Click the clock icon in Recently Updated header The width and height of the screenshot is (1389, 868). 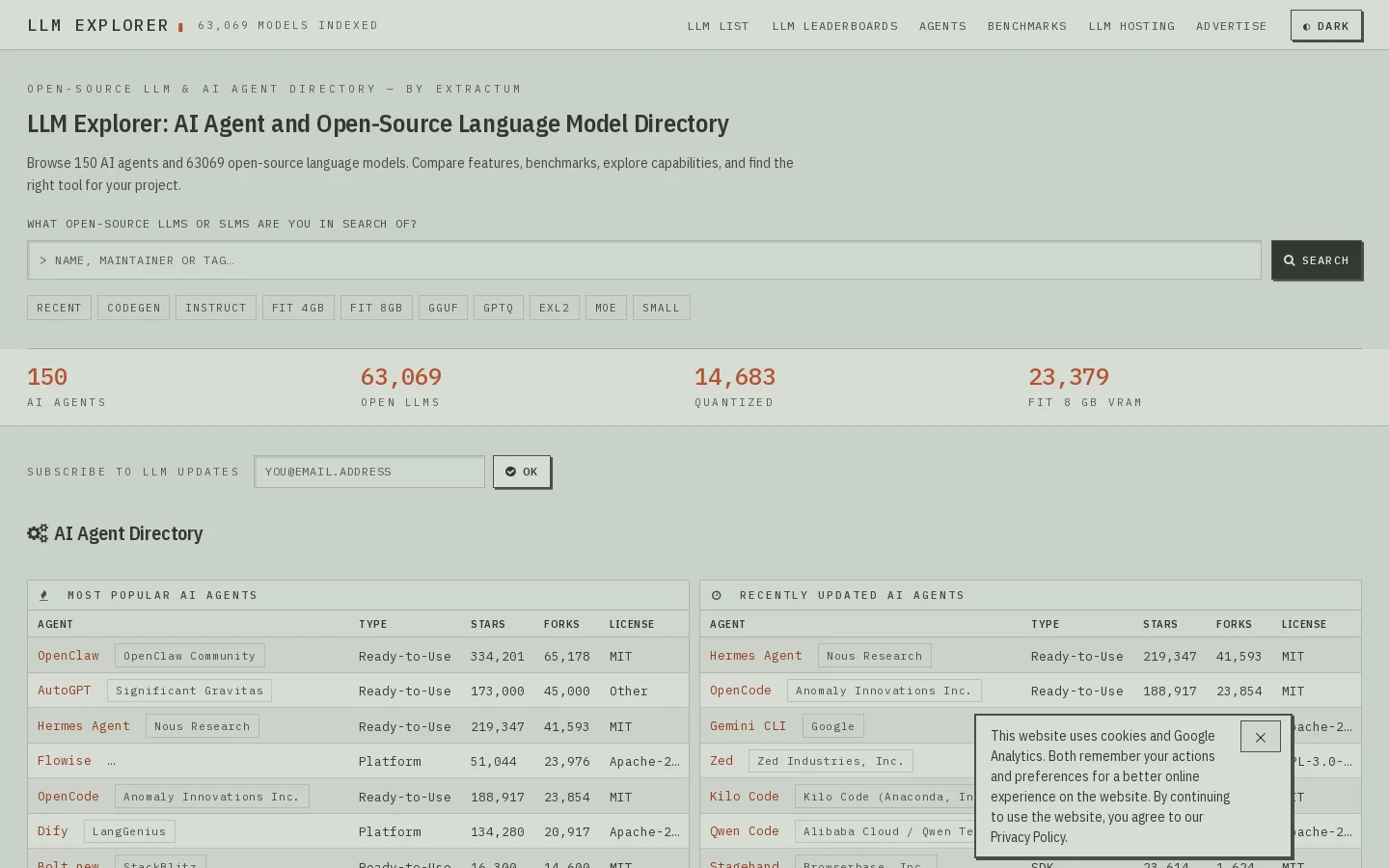[x=717, y=595]
